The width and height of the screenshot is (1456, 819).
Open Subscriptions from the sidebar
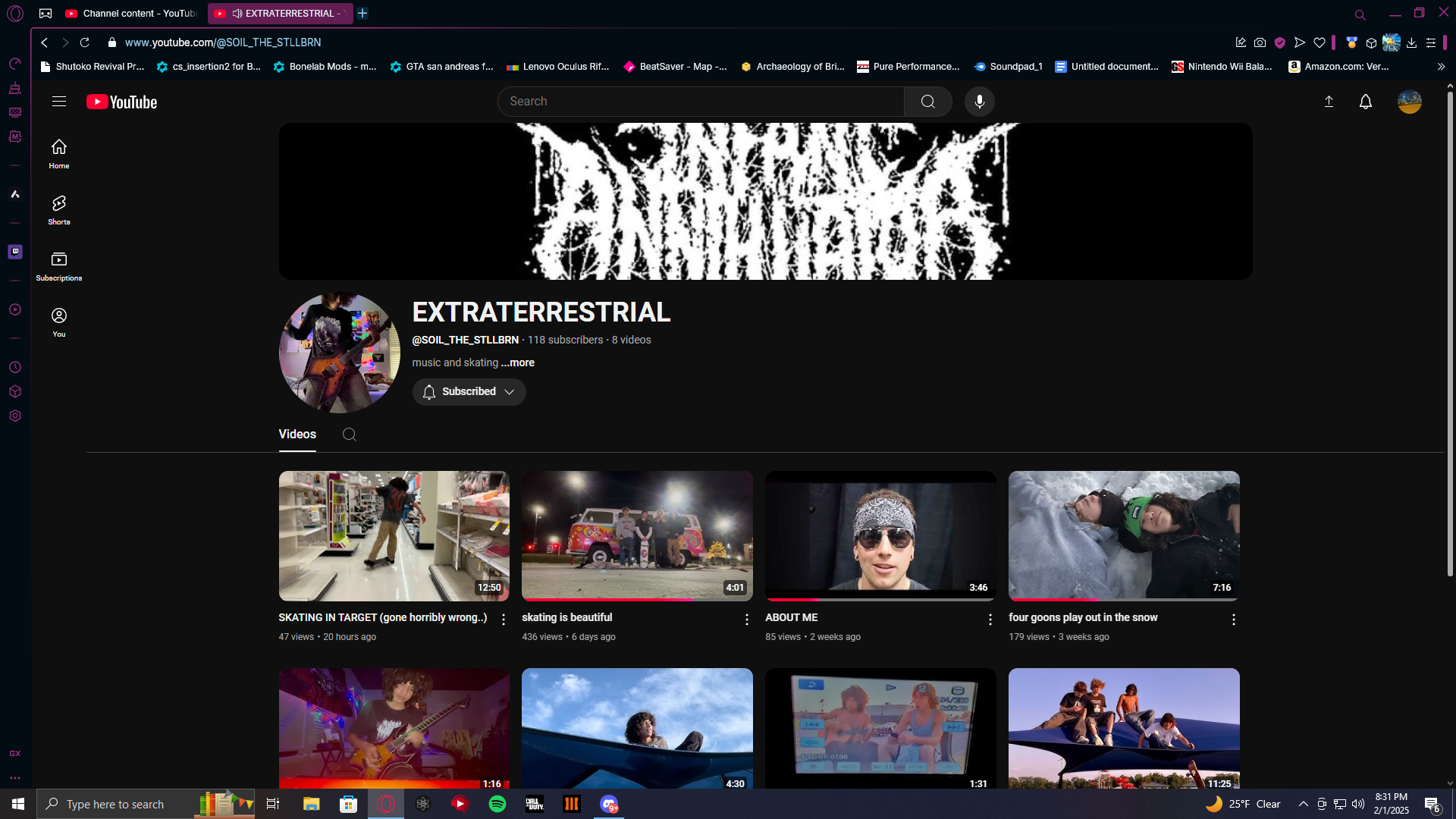point(59,265)
